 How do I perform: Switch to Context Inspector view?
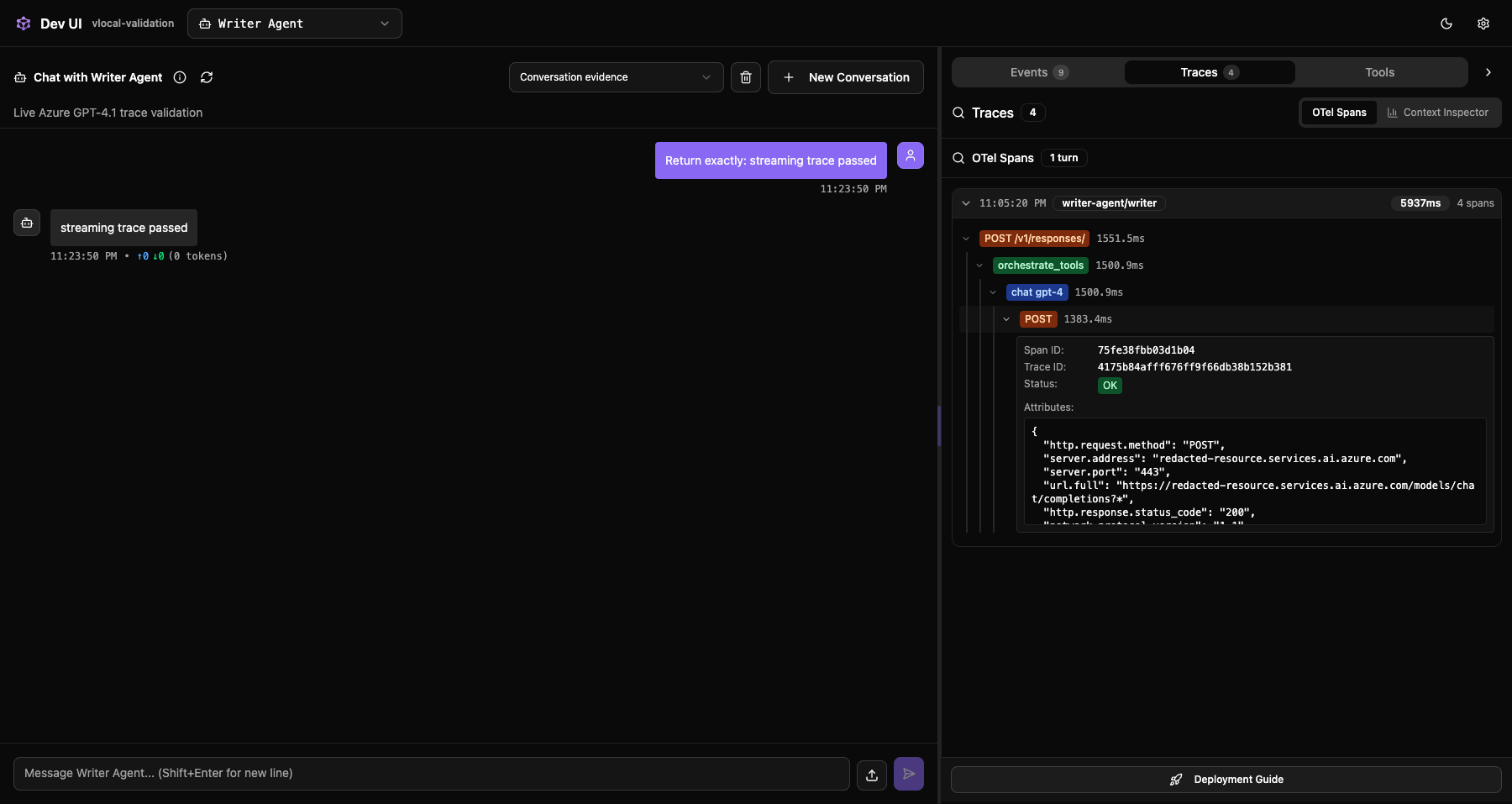pos(1438,113)
